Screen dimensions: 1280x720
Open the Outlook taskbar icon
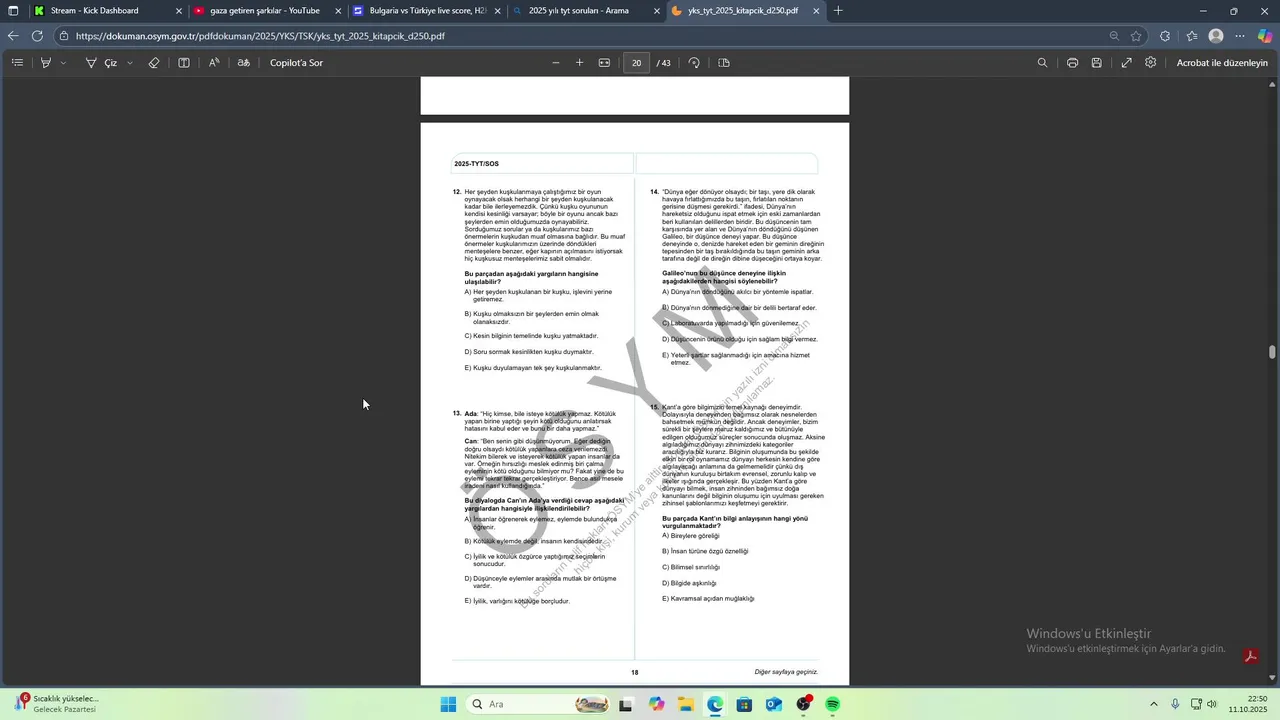point(773,704)
